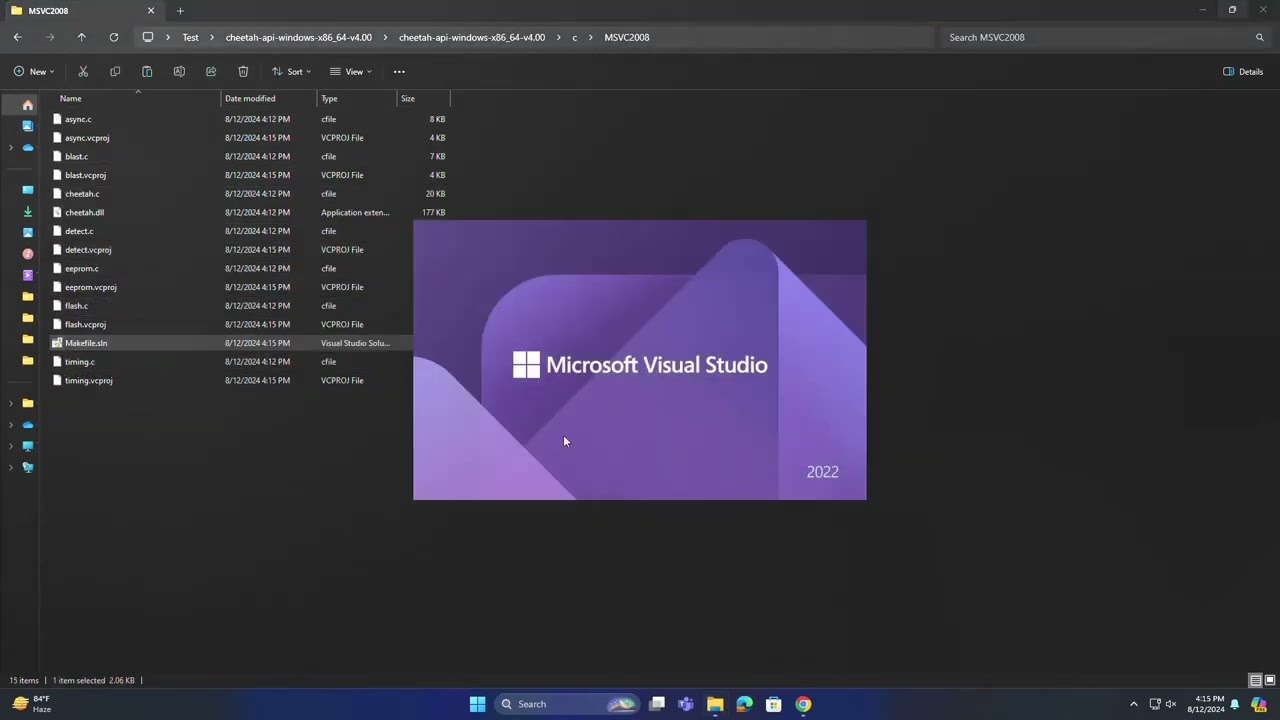Click the Delete trash icon
This screenshot has width=1280, height=720.
coord(243,72)
